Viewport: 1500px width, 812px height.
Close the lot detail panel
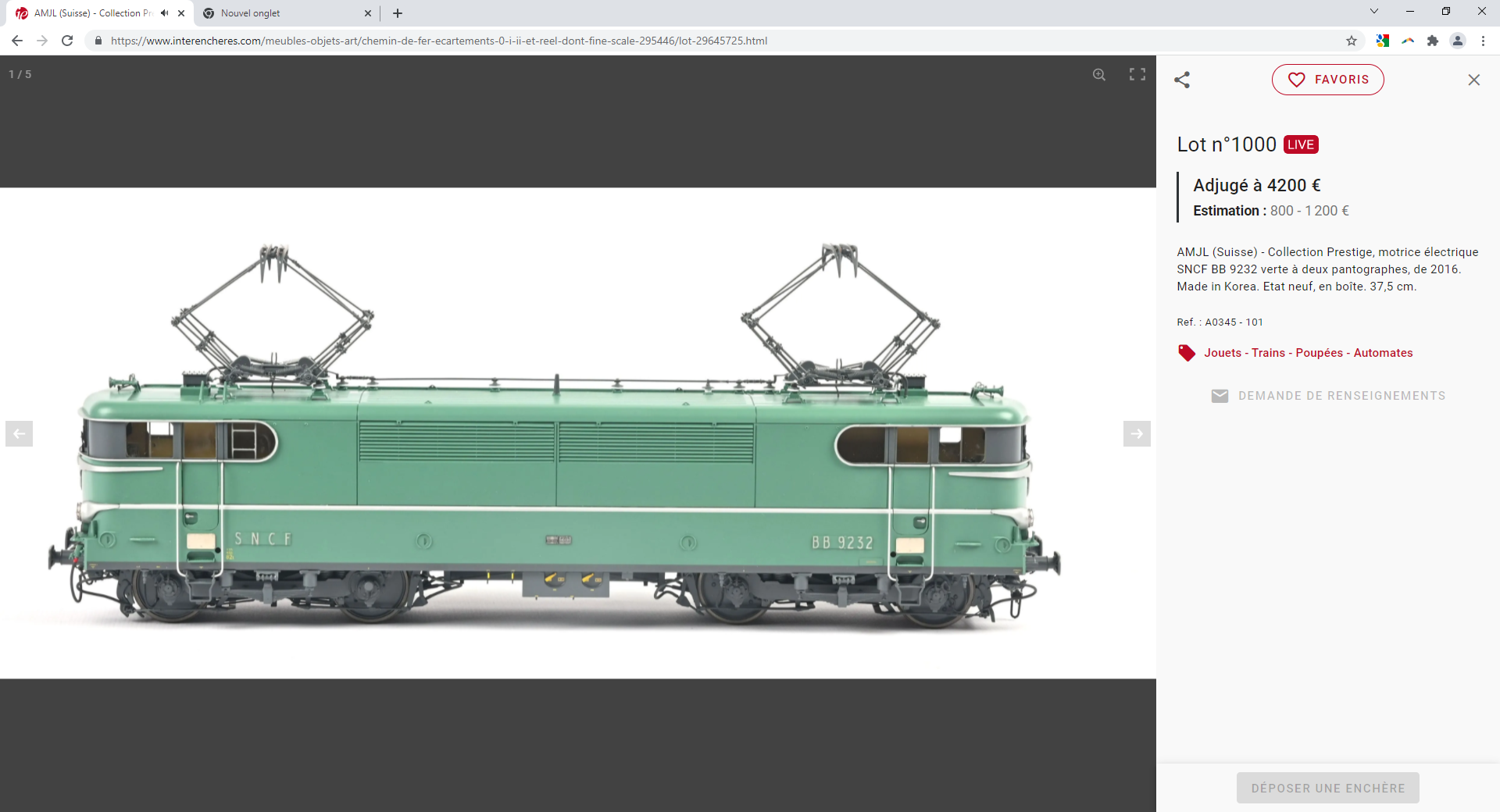[1474, 80]
